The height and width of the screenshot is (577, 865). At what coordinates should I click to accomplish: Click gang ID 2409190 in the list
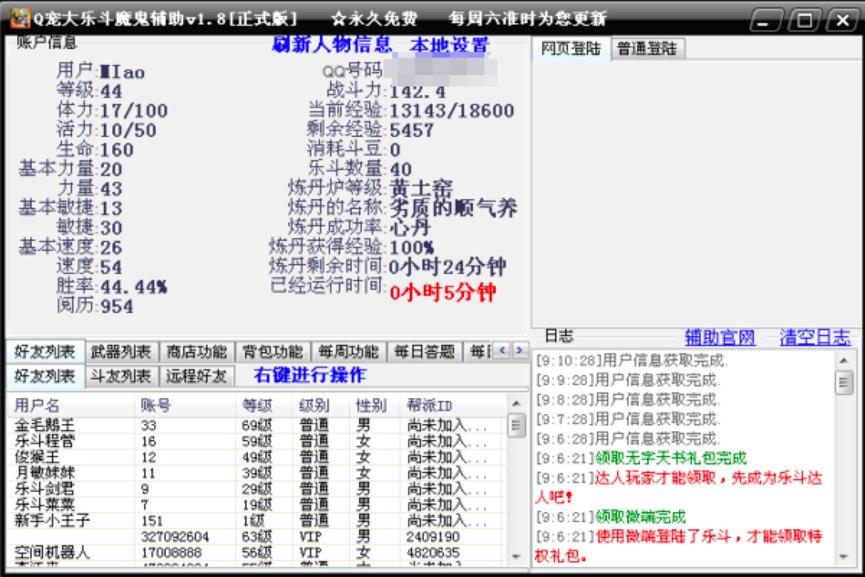point(433,537)
